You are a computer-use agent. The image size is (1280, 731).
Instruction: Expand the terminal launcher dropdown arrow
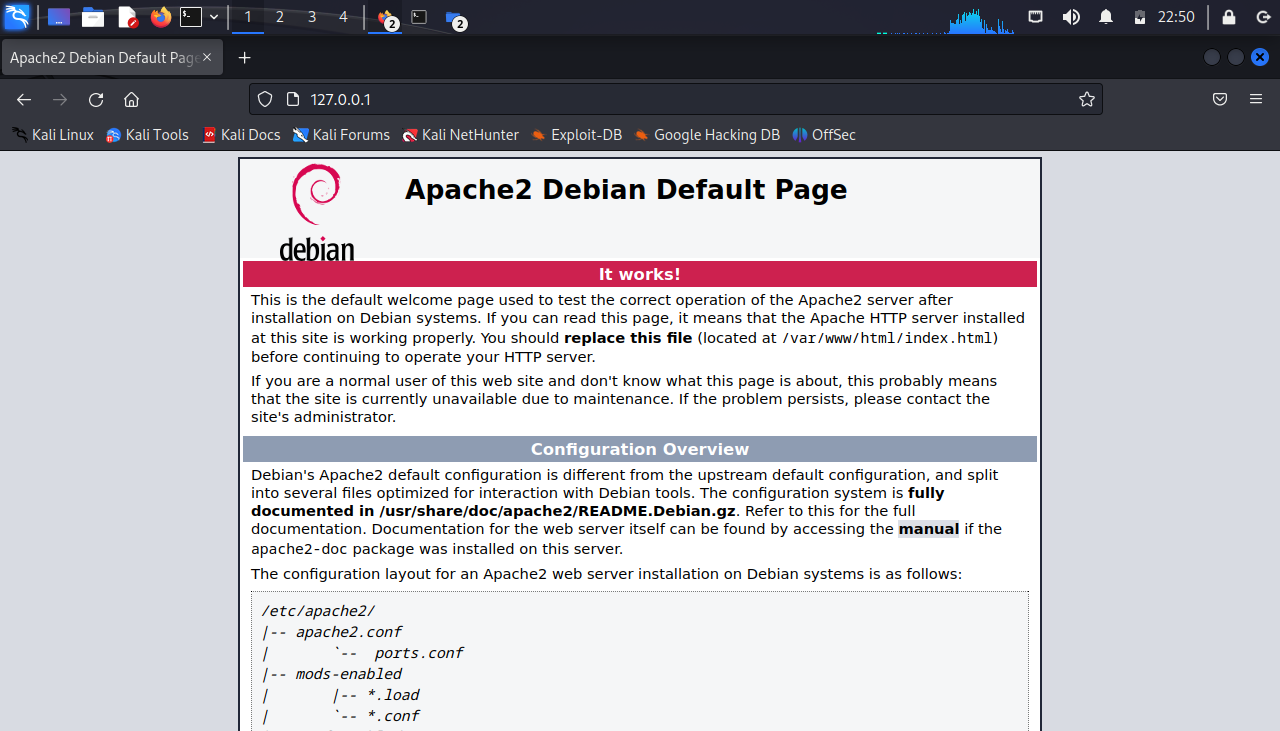(214, 17)
